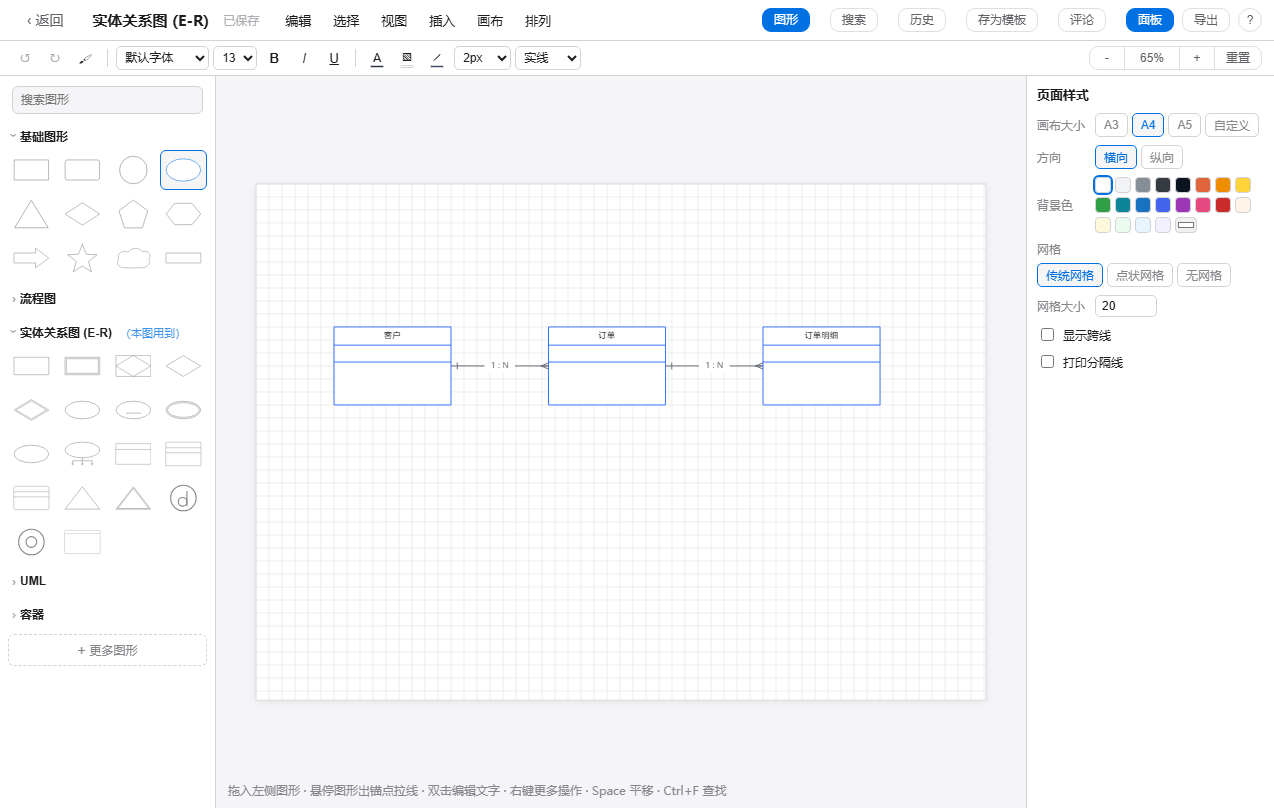Open the font color tool
Viewport: 1274px width, 808px height.
tap(377, 58)
